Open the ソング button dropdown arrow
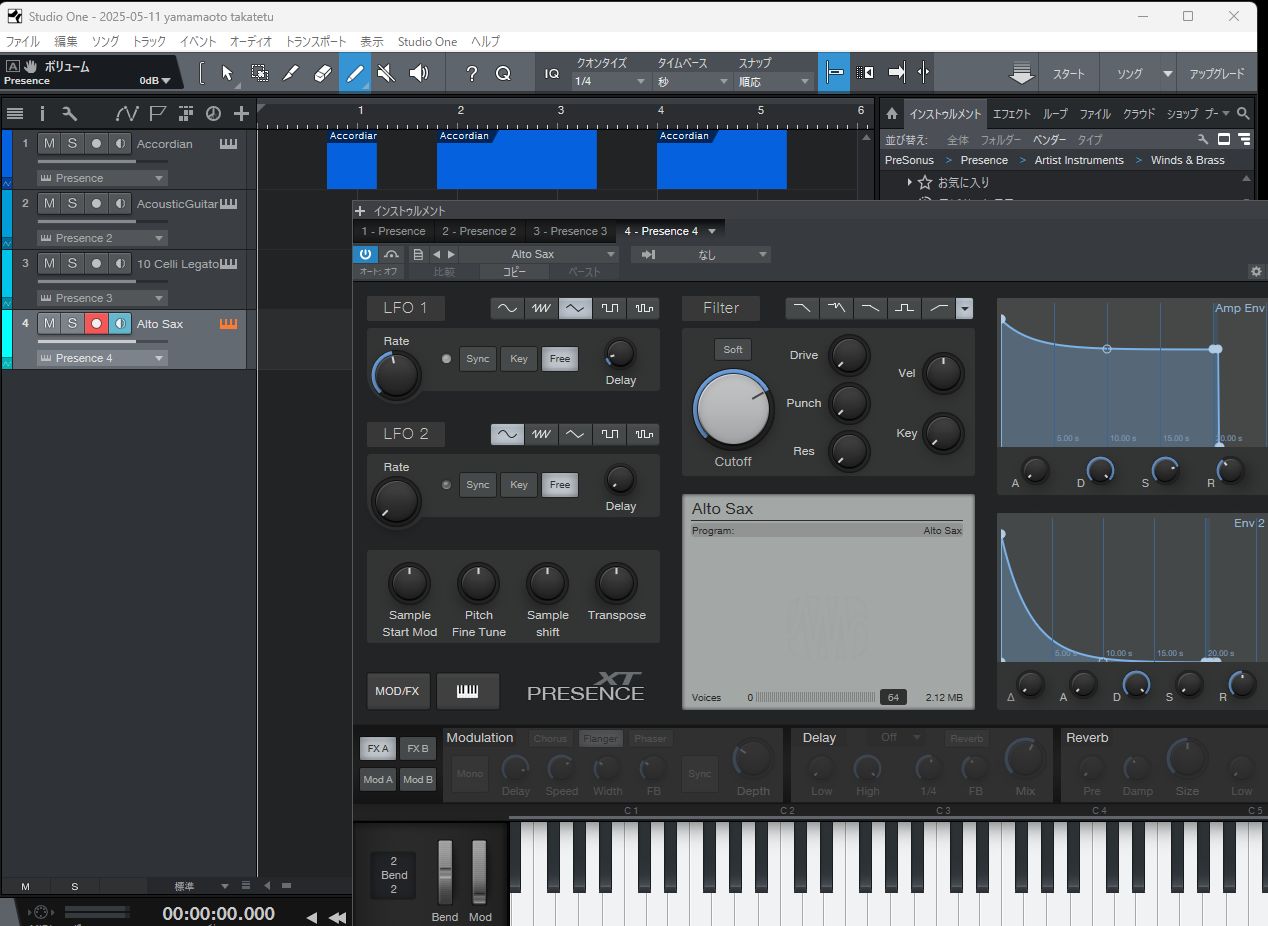 [x=1167, y=74]
